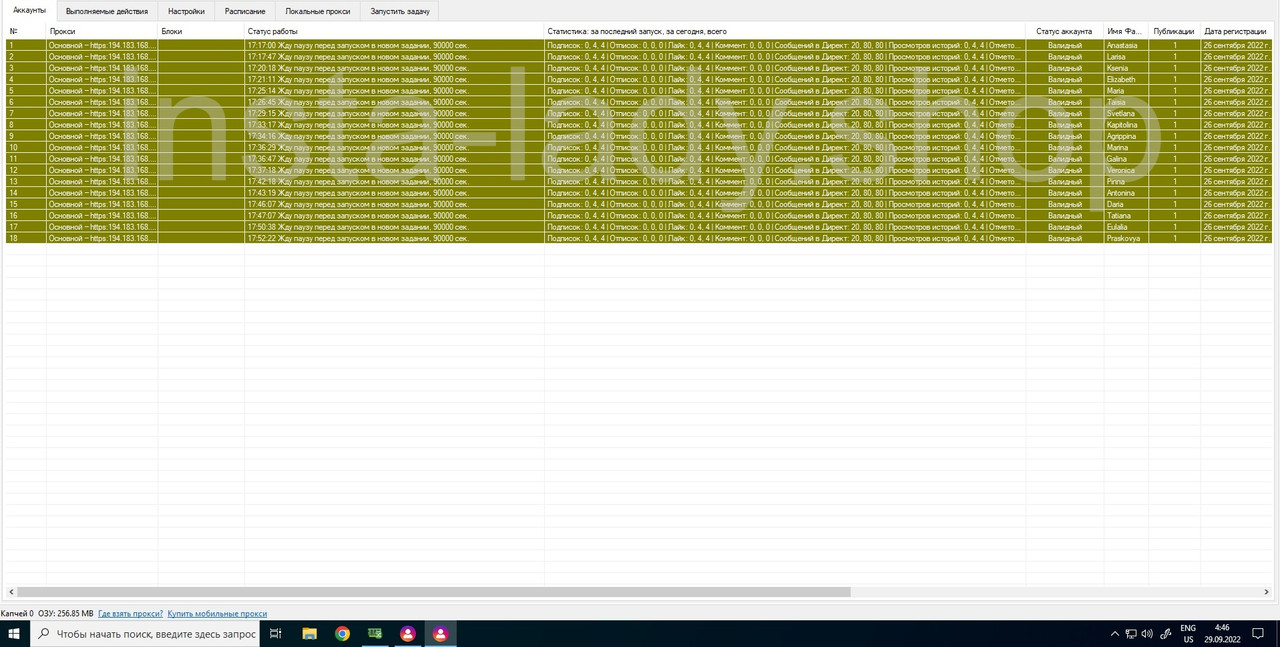Screen dimensions: 1280x647
Task: Open the volume control tray icon
Action: click(1147, 634)
